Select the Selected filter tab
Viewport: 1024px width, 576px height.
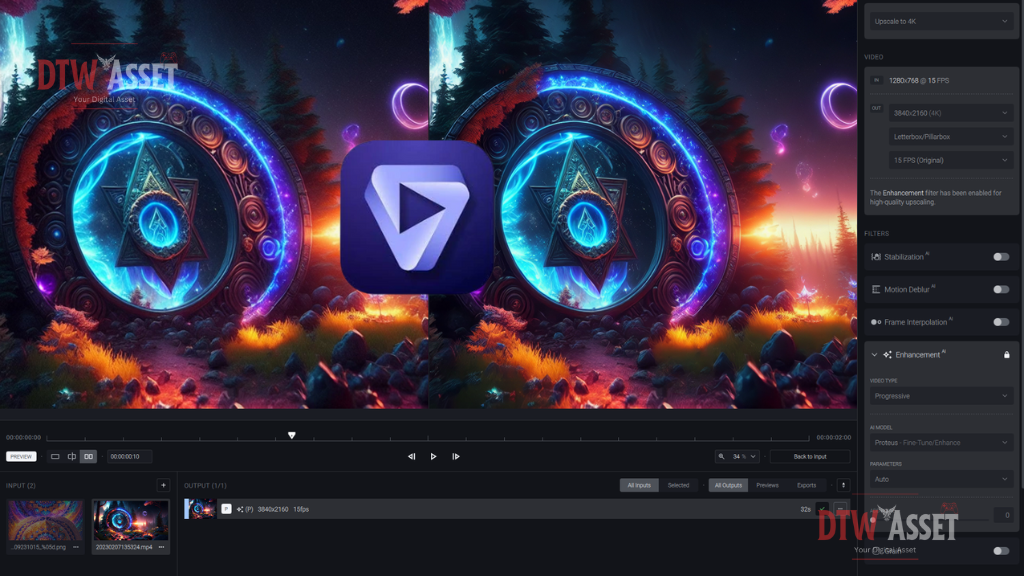point(678,485)
